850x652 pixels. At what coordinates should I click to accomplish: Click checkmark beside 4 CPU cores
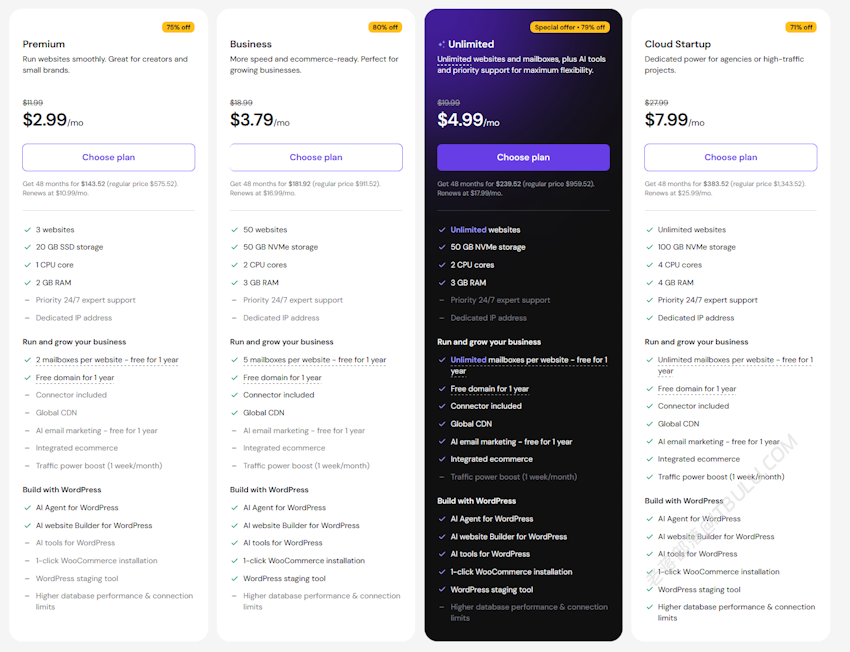[649, 265]
